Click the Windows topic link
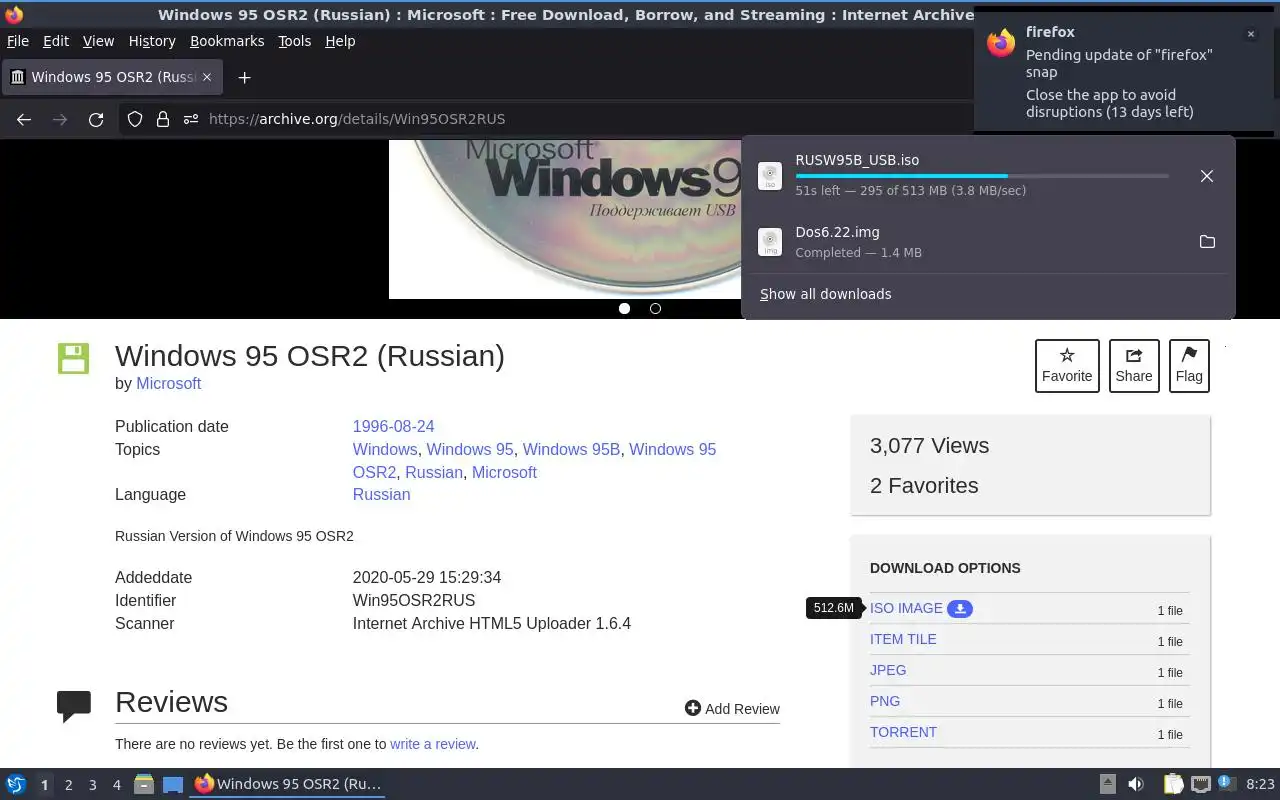 coord(385,449)
